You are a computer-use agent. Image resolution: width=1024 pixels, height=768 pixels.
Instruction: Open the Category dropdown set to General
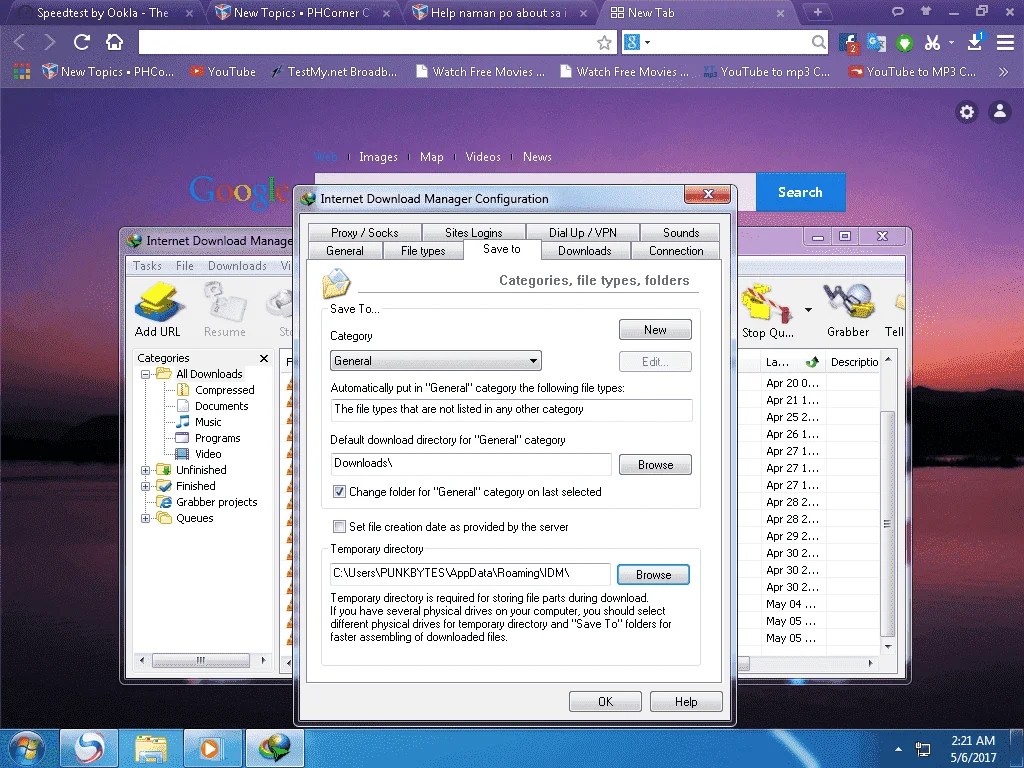click(x=436, y=361)
